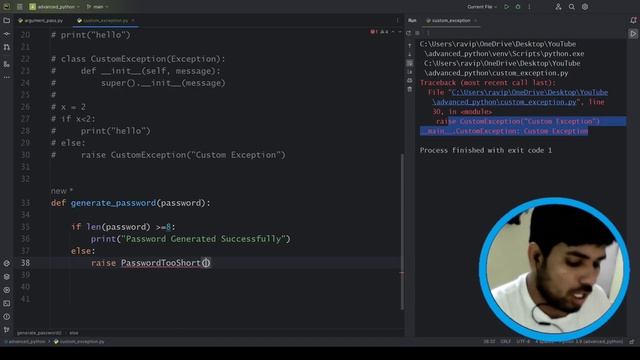Click the 'new *' author hint above the function
640x360 pixels.
tap(62, 191)
